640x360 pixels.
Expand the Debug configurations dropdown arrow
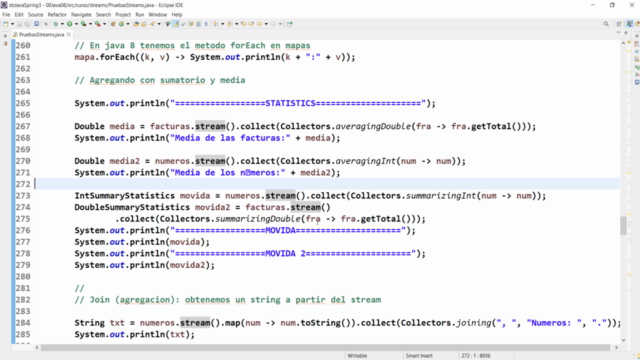[62, 24]
